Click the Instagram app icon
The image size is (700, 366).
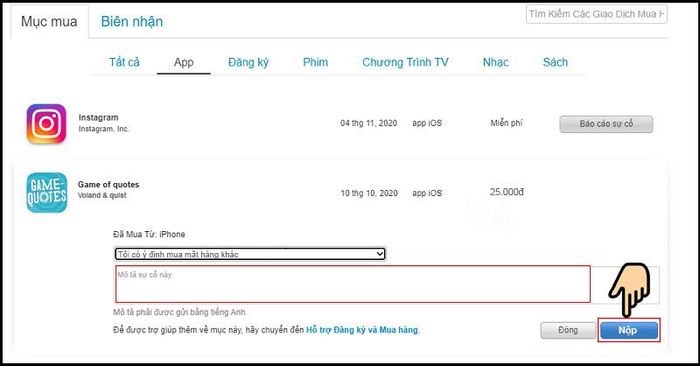[x=46, y=124]
